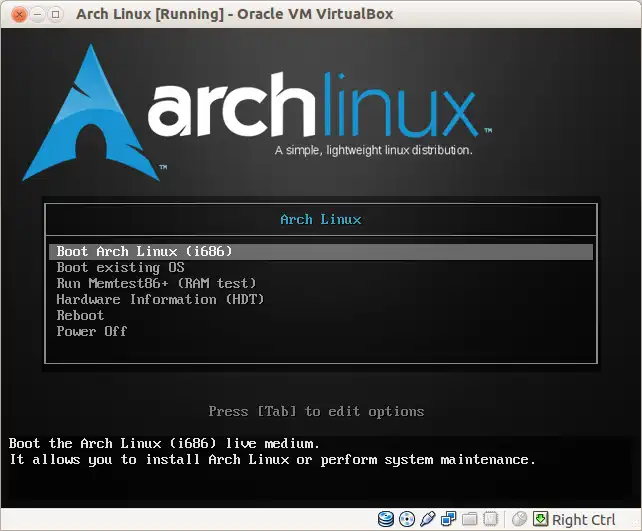The image size is (642, 531).
Task: Click the 'A simple, lightweight linux distribution.' tagline
Action: 374,150
